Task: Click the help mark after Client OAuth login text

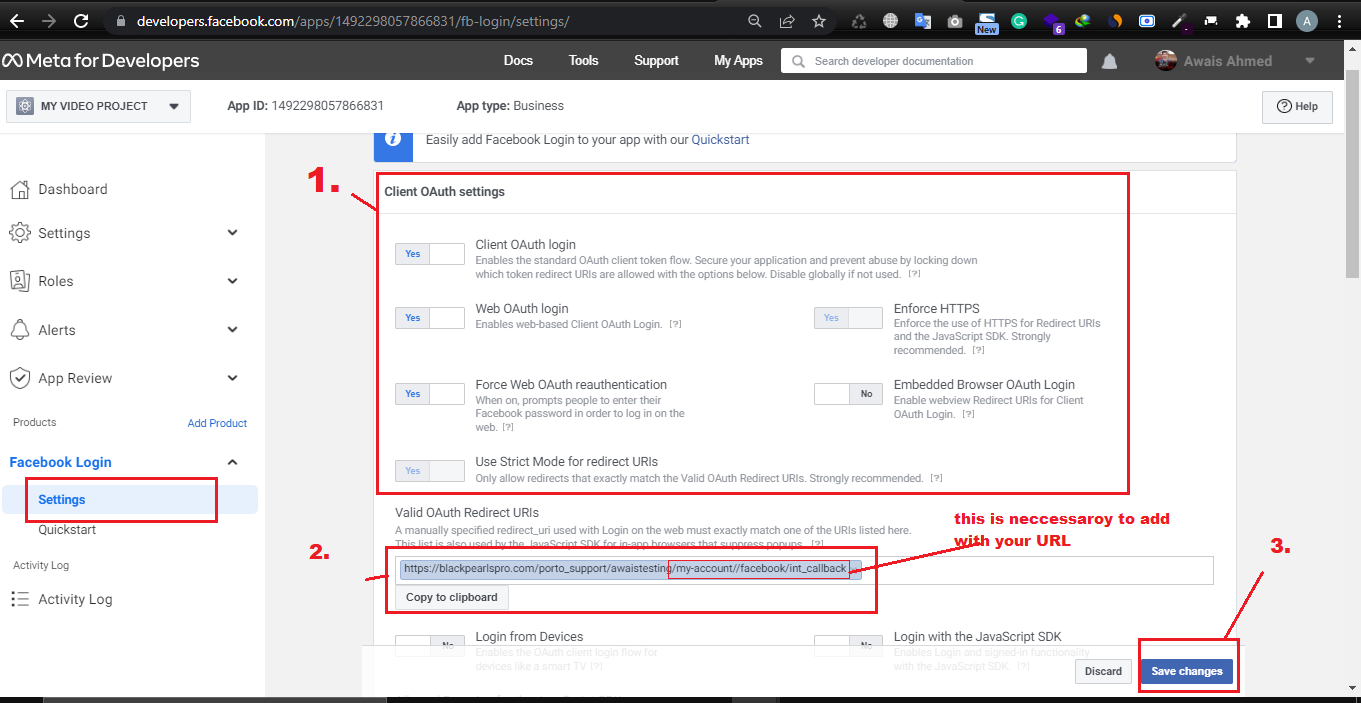Action: (x=914, y=274)
